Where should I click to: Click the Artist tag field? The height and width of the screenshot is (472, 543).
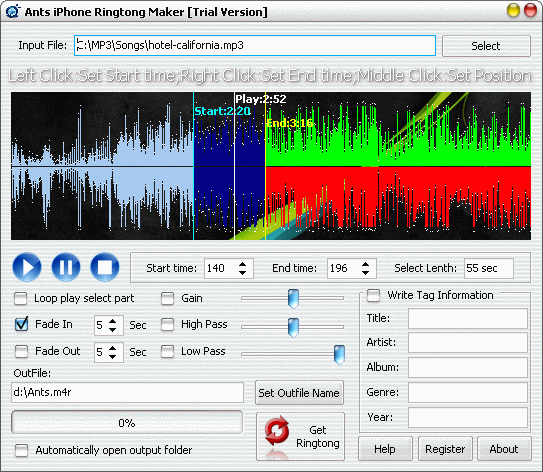tap(468, 343)
